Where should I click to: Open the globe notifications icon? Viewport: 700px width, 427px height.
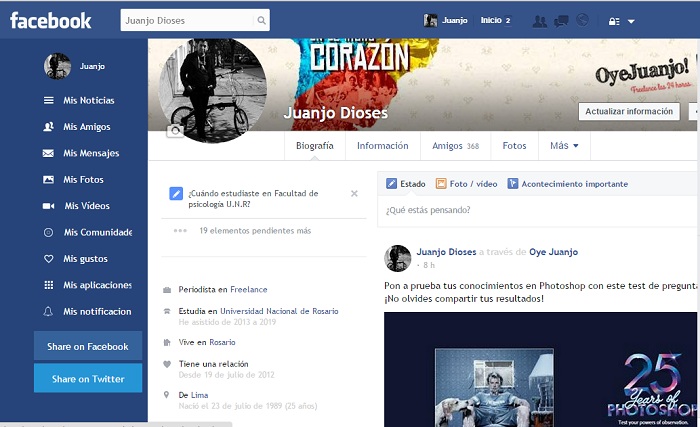point(583,20)
